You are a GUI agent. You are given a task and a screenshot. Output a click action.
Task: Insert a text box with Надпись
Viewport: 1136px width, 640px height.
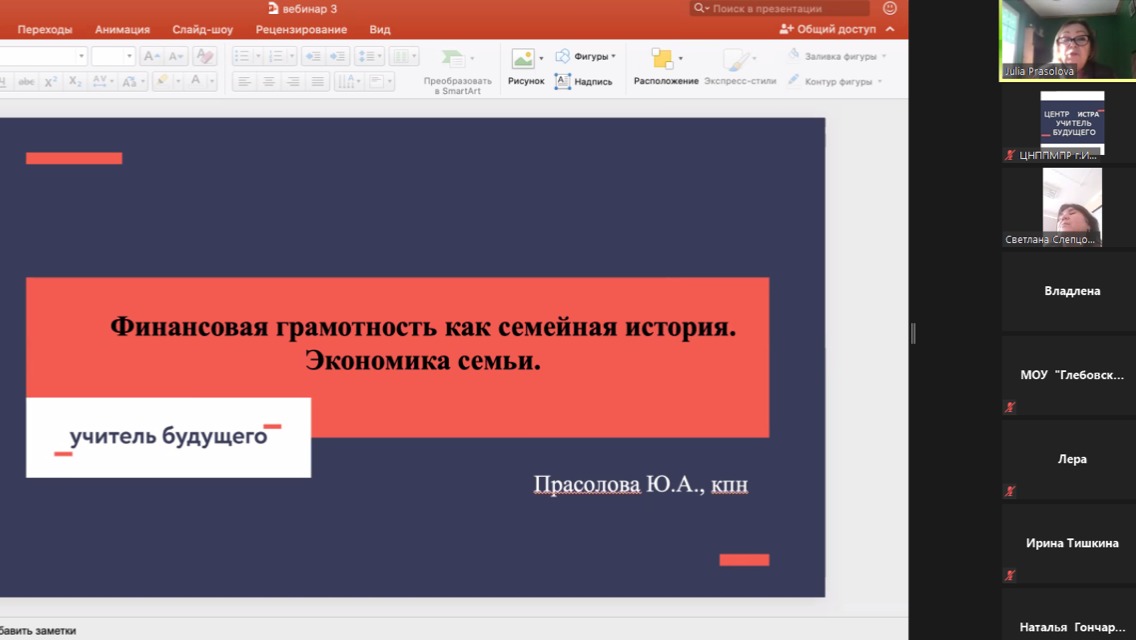[x=589, y=81]
